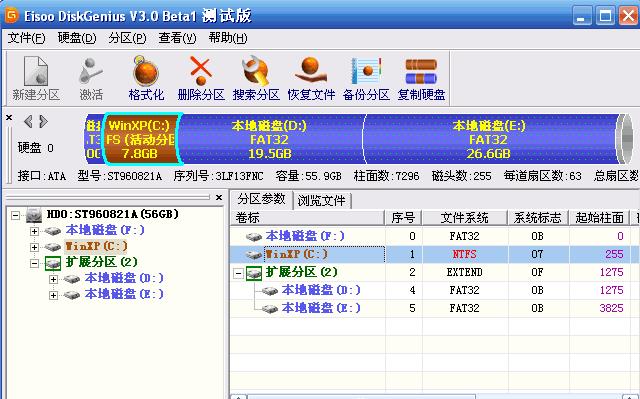This screenshot has width=640, height=399.
Task: Click the start cylinder value 255
Action: click(x=614, y=254)
